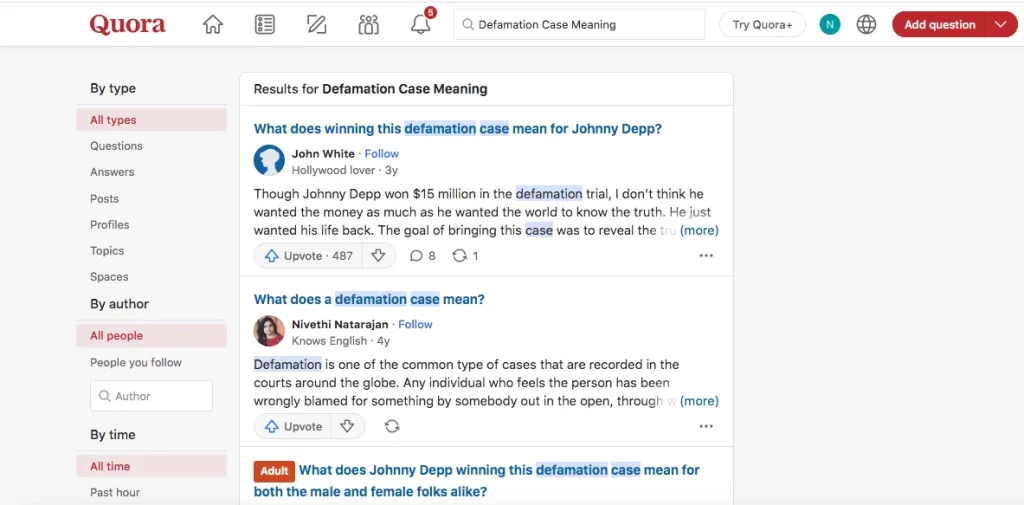Open Nivethi Natarajan's profile picture
This screenshot has width=1024, height=505.
(x=269, y=331)
